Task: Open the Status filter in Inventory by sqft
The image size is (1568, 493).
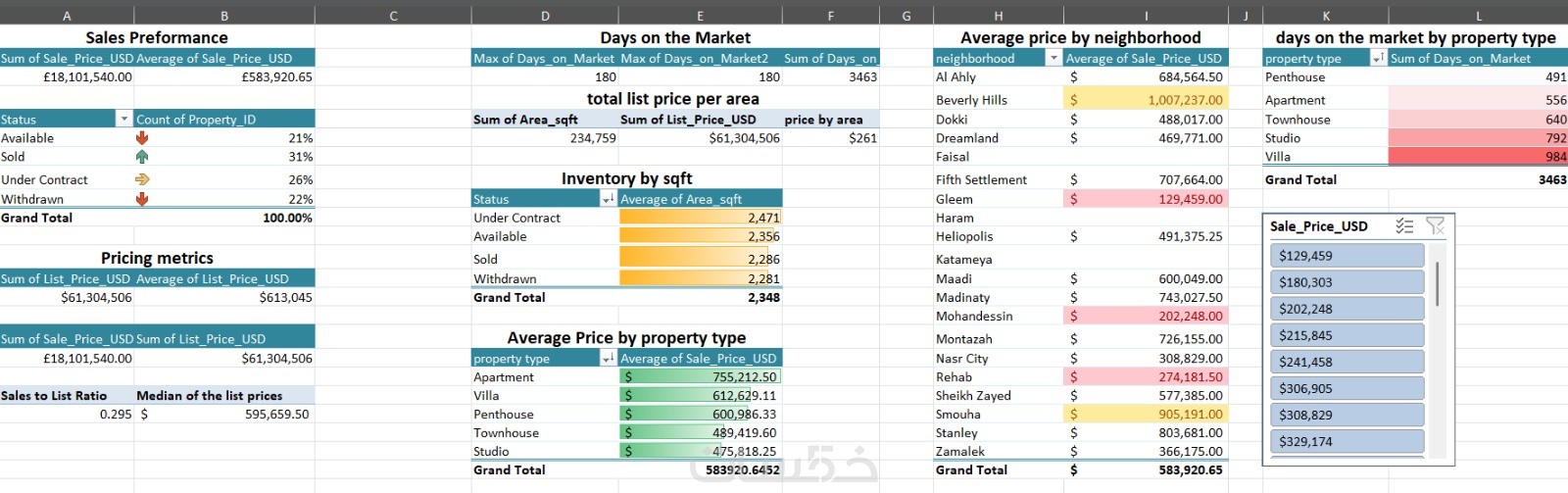Action: pos(609,199)
